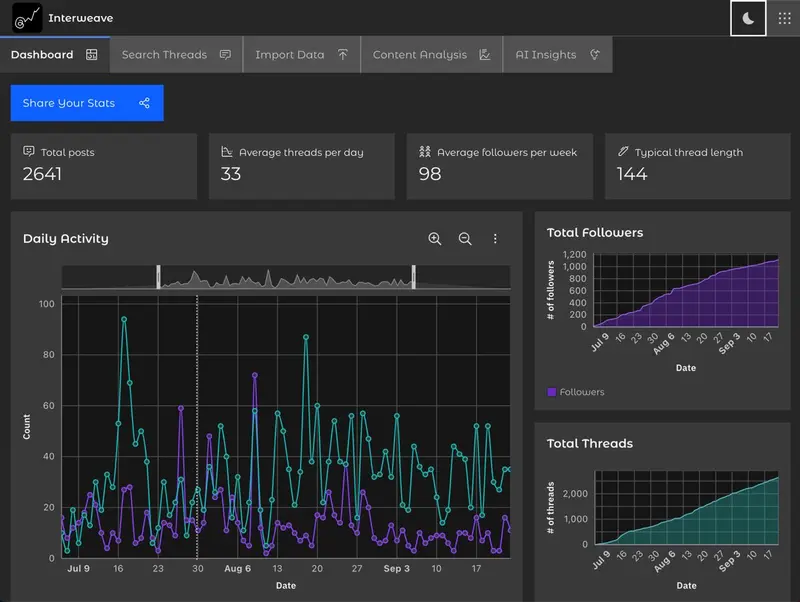The height and width of the screenshot is (602, 800).
Task: Open the Import Data tab
Action: pos(301,55)
